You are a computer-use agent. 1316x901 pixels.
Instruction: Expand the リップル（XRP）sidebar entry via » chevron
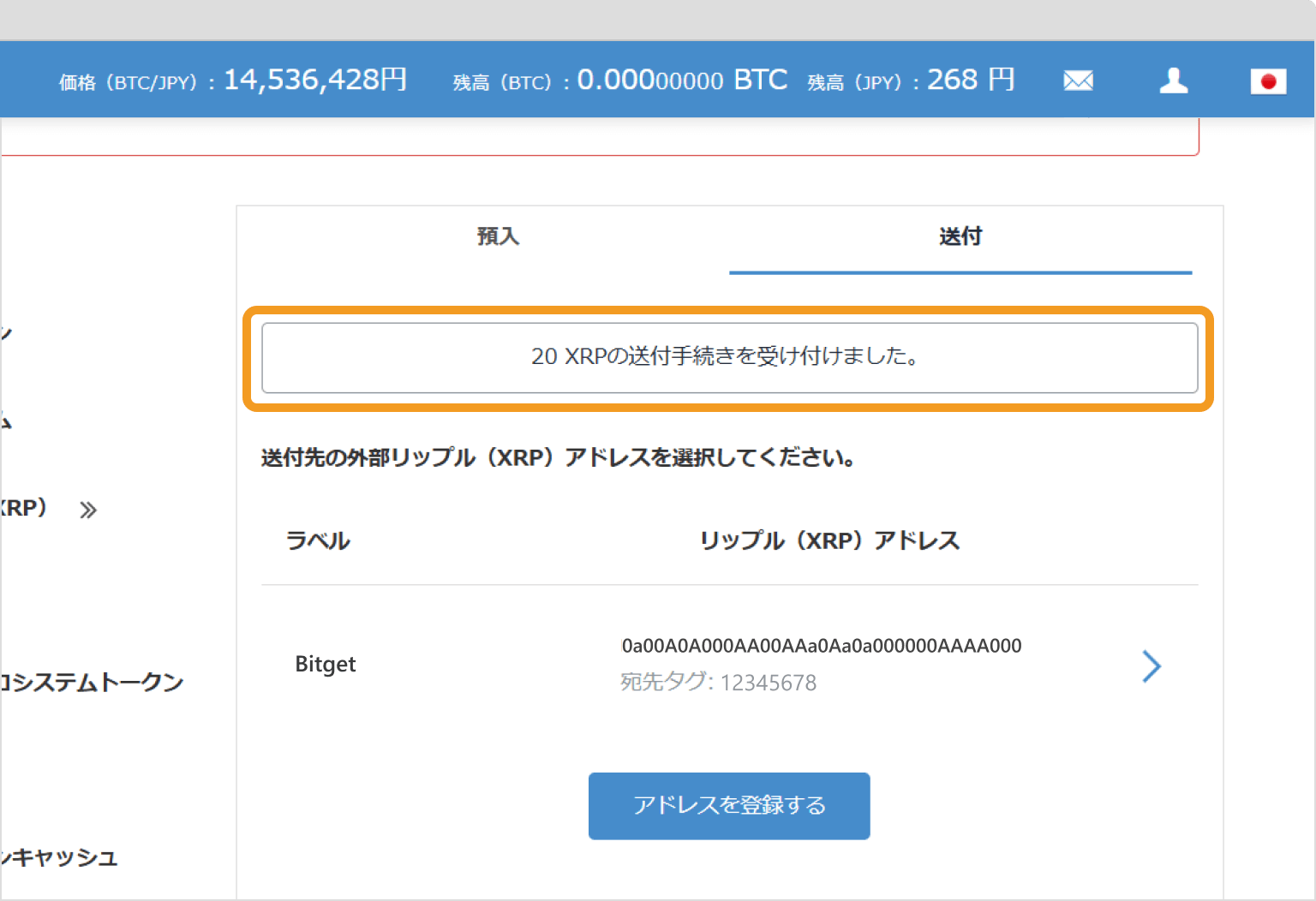(x=87, y=509)
